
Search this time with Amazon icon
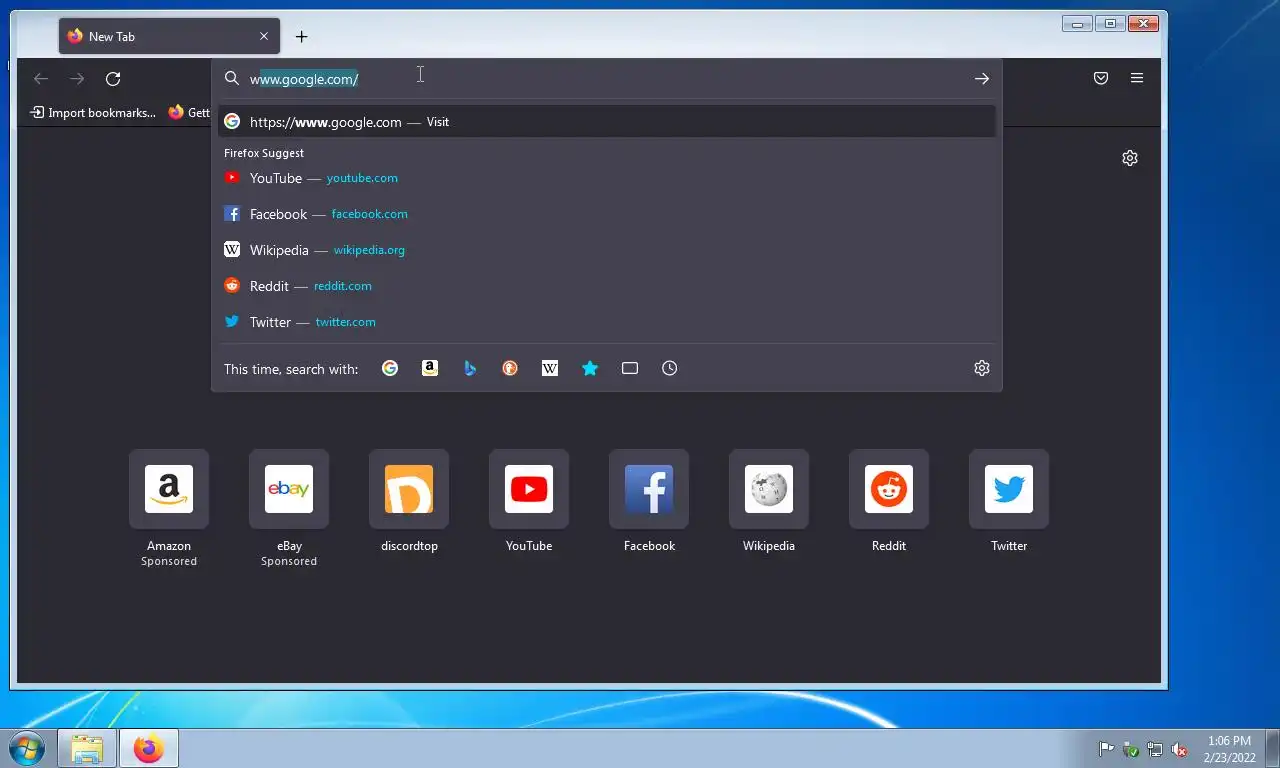(x=430, y=368)
